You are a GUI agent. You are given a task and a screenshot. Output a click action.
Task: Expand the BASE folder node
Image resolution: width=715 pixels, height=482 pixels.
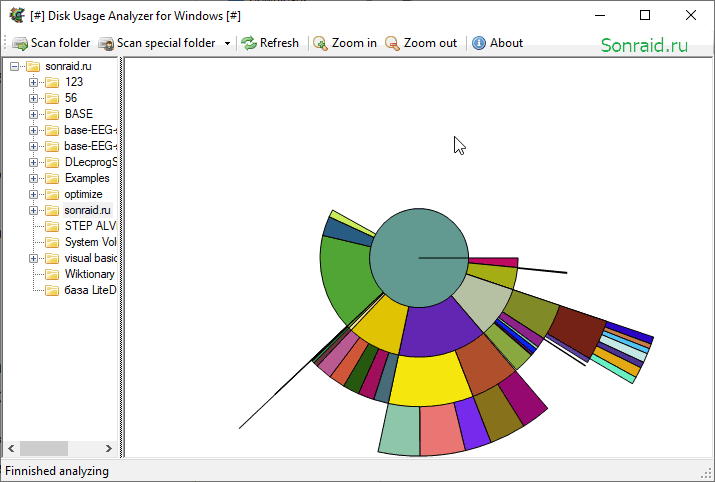click(33, 114)
